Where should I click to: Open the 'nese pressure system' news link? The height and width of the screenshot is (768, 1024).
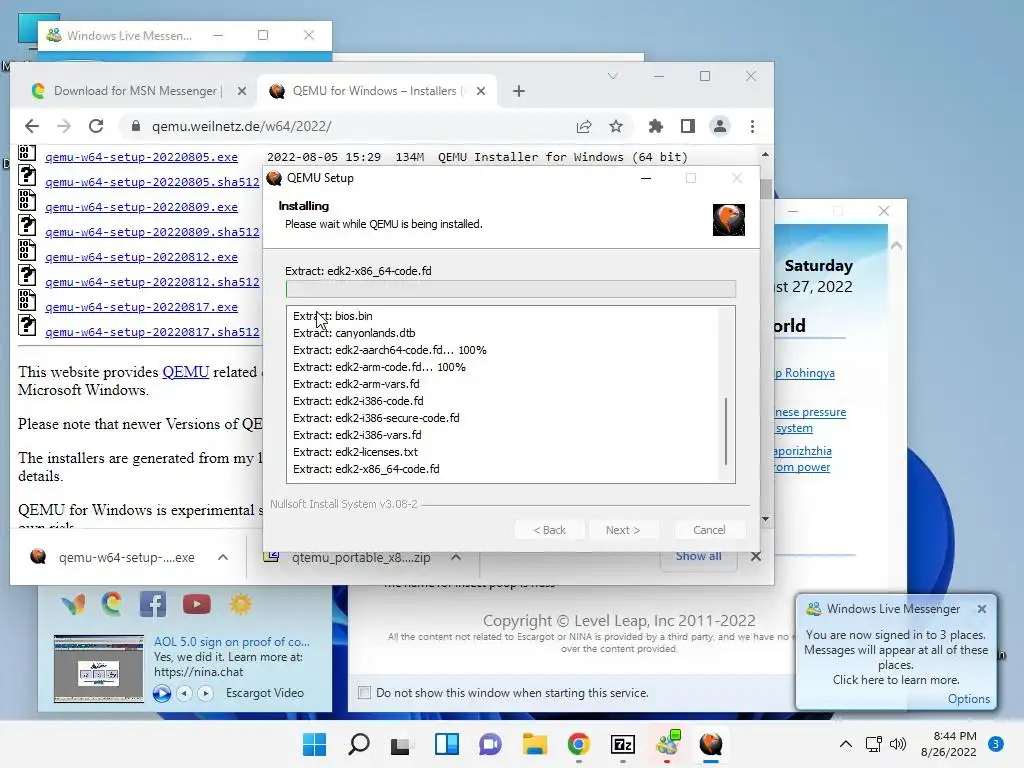[x=810, y=420]
